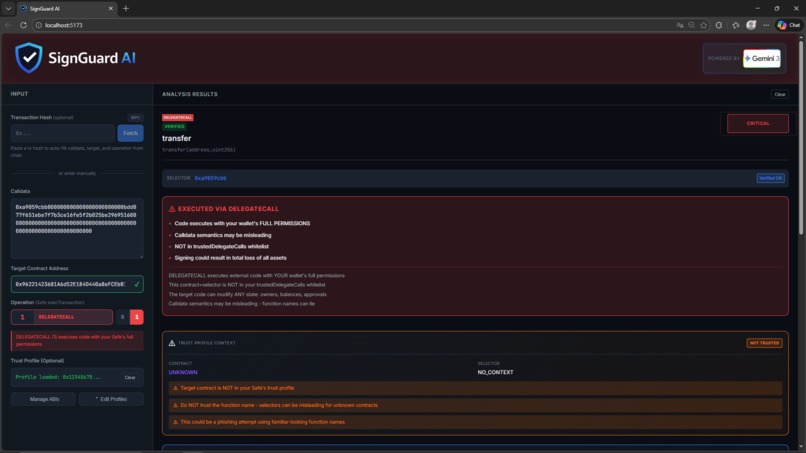Click the NO_CONTEXT selector value
The width and height of the screenshot is (806, 453).
tap(496, 372)
